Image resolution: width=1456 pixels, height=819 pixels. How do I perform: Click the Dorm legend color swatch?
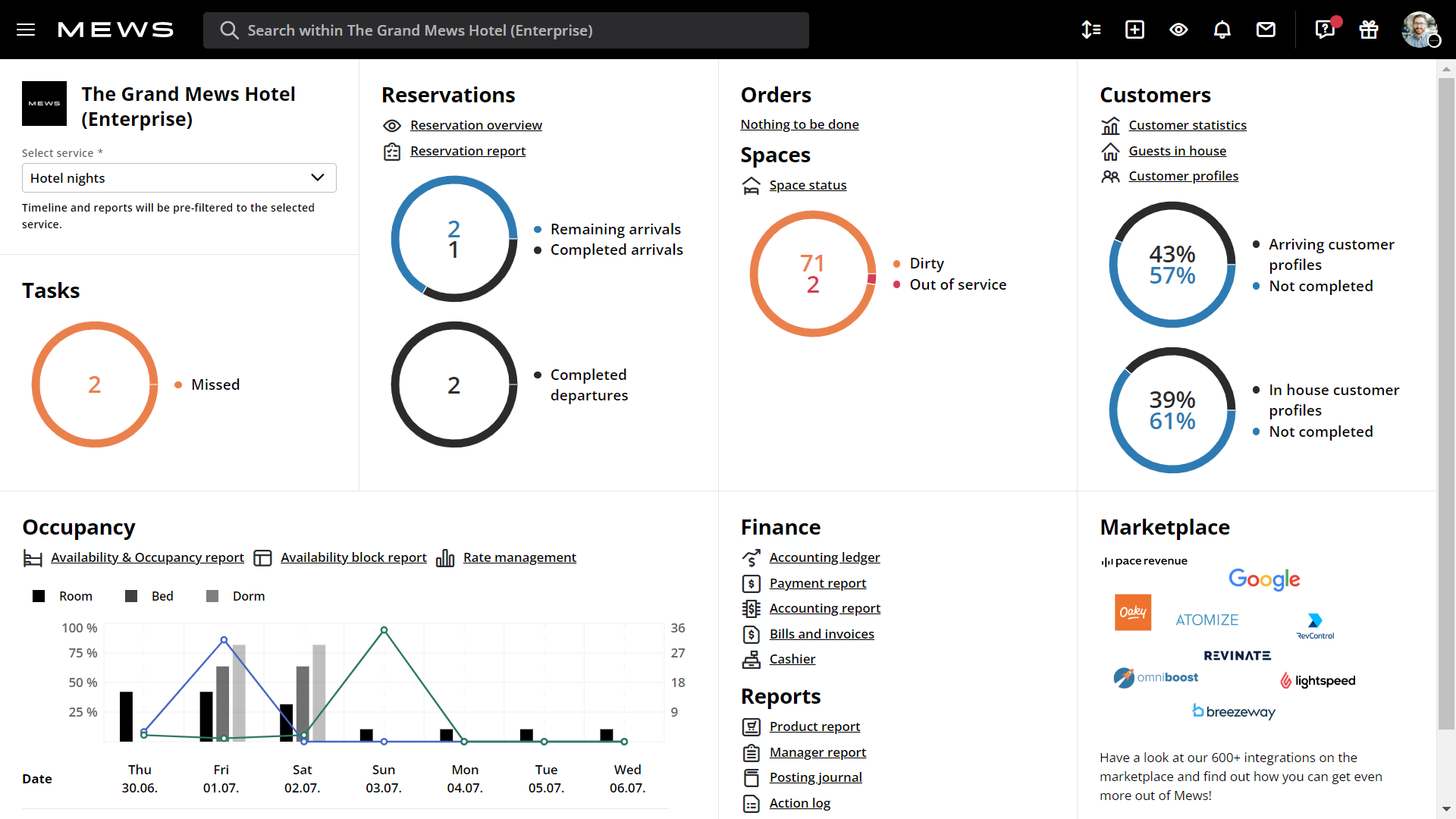212,596
